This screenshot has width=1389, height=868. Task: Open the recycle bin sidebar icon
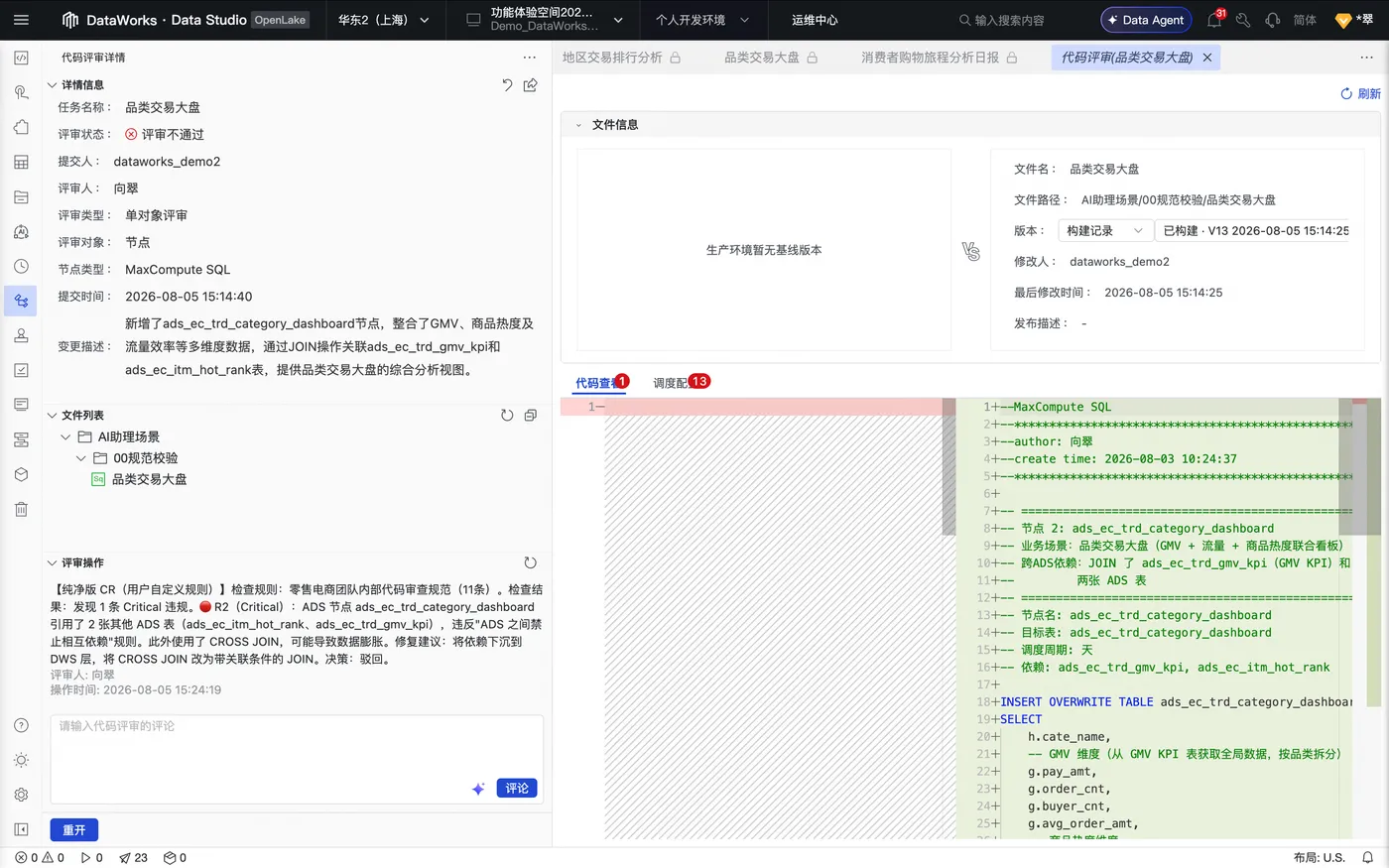21,510
